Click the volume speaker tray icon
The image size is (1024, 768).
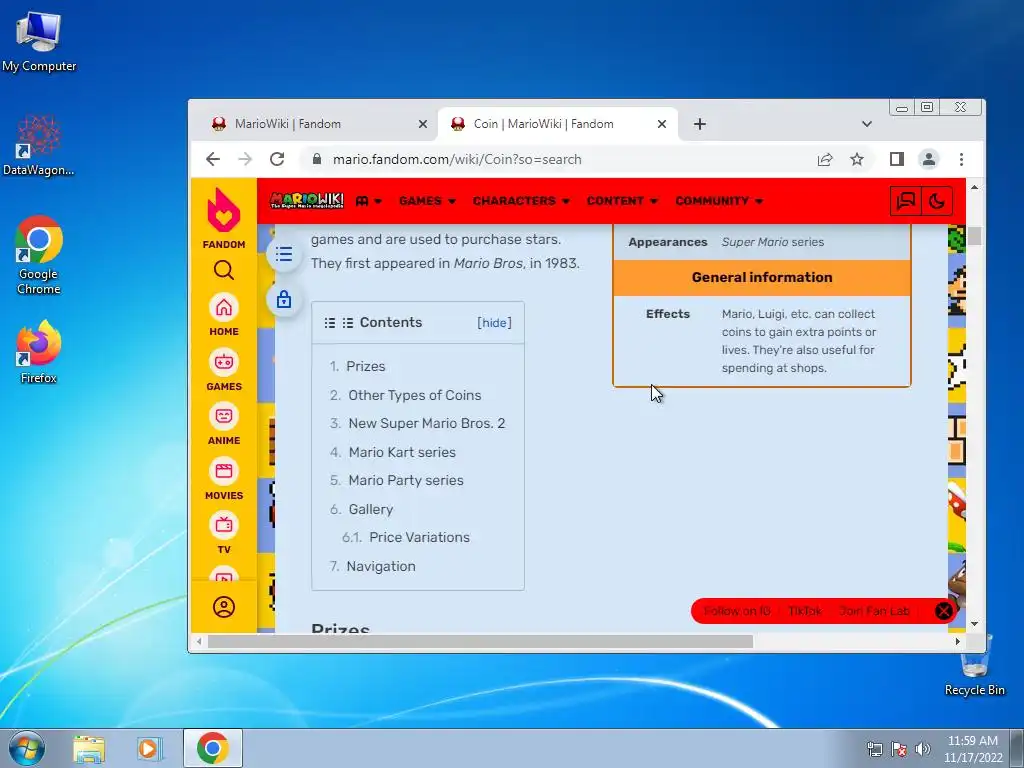coord(922,749)
